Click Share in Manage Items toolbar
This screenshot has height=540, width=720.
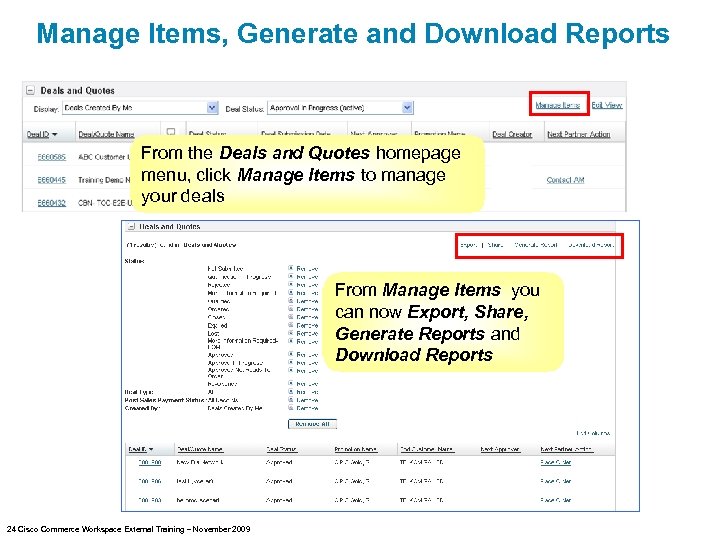495,245
